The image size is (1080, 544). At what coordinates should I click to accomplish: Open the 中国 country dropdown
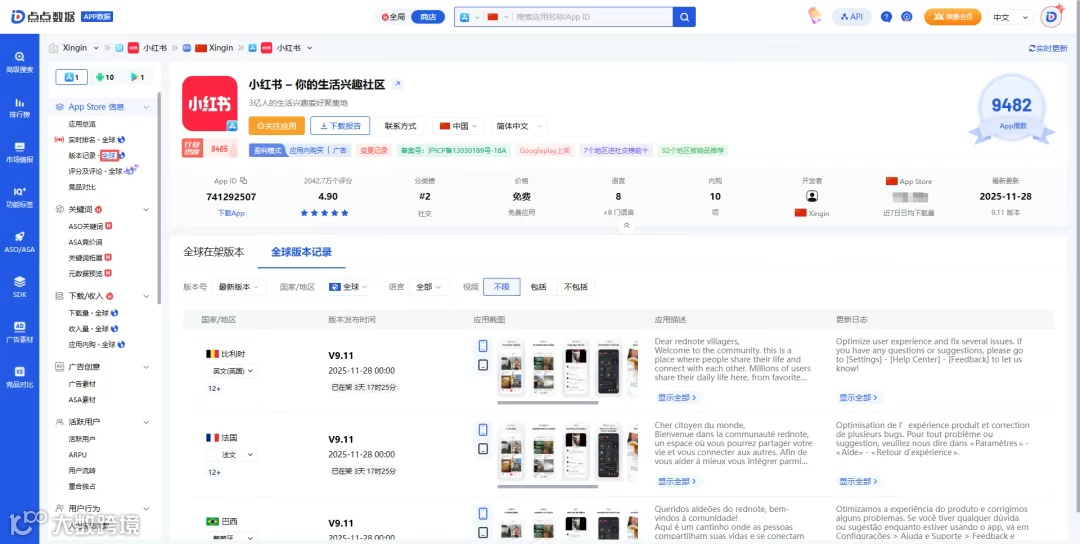[459, 126]
